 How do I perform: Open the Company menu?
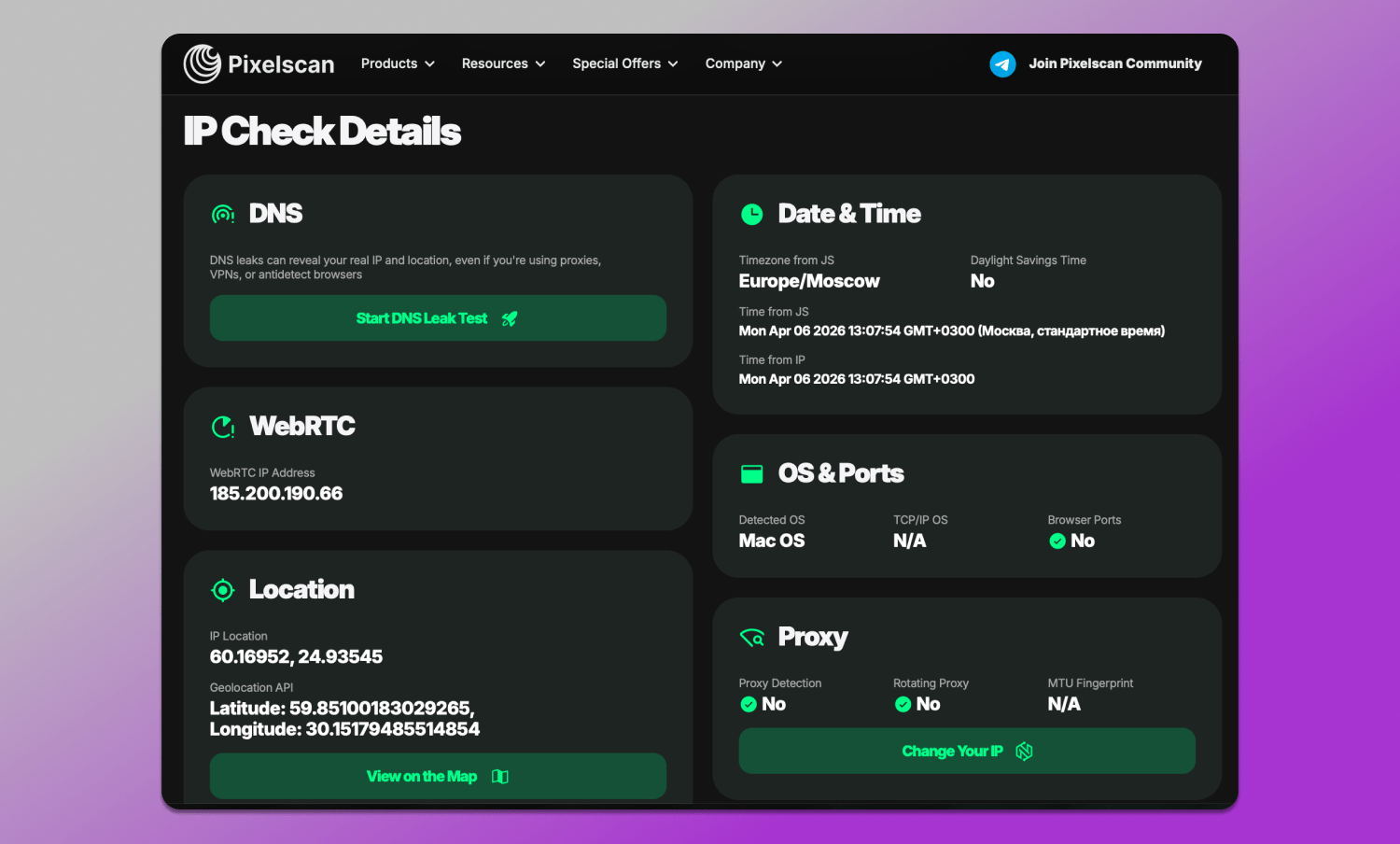pyautogui.click(x=743, y=63)
